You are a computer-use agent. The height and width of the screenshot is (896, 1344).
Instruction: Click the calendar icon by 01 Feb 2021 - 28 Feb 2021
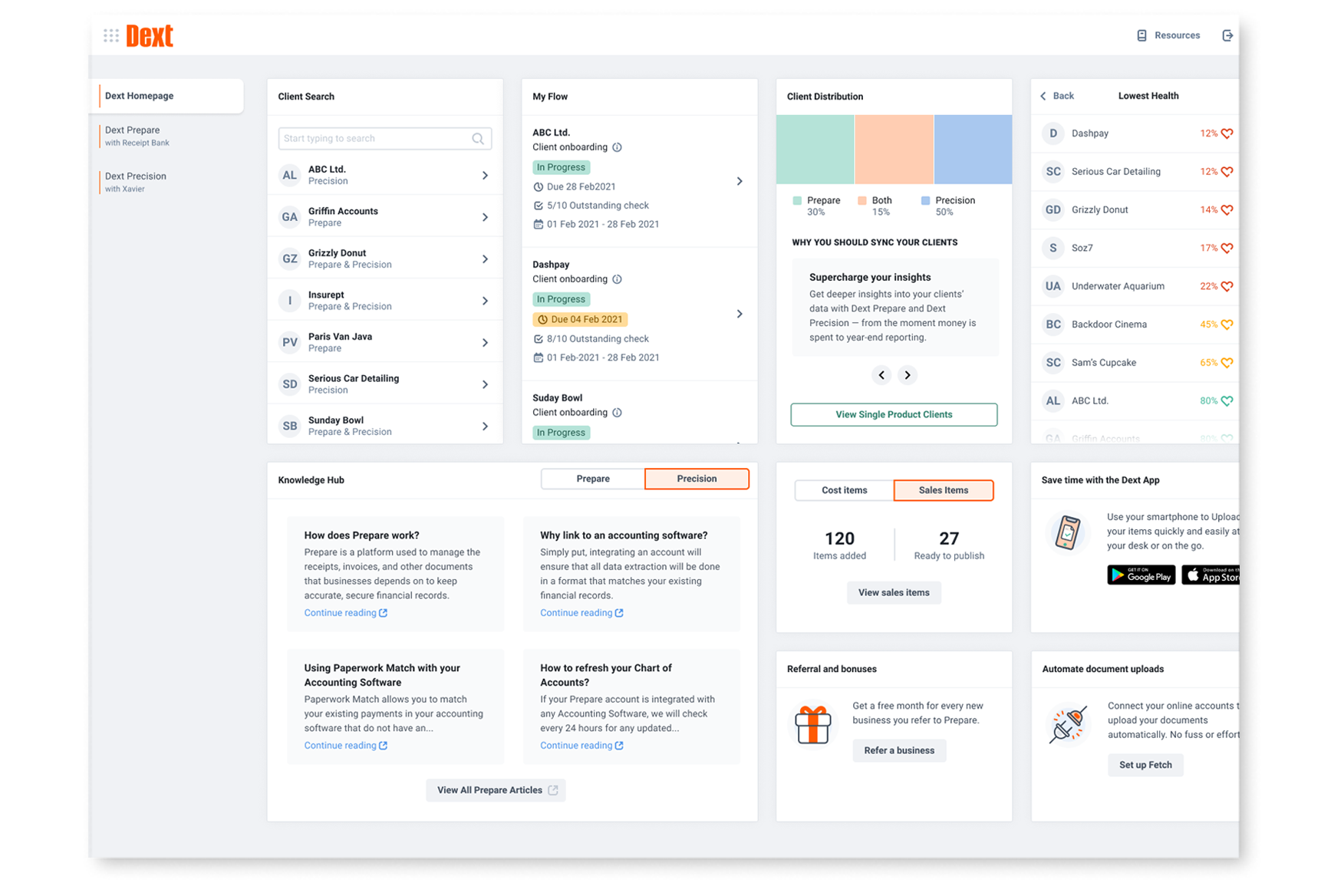pyautogui.click(x=539, y=225)
